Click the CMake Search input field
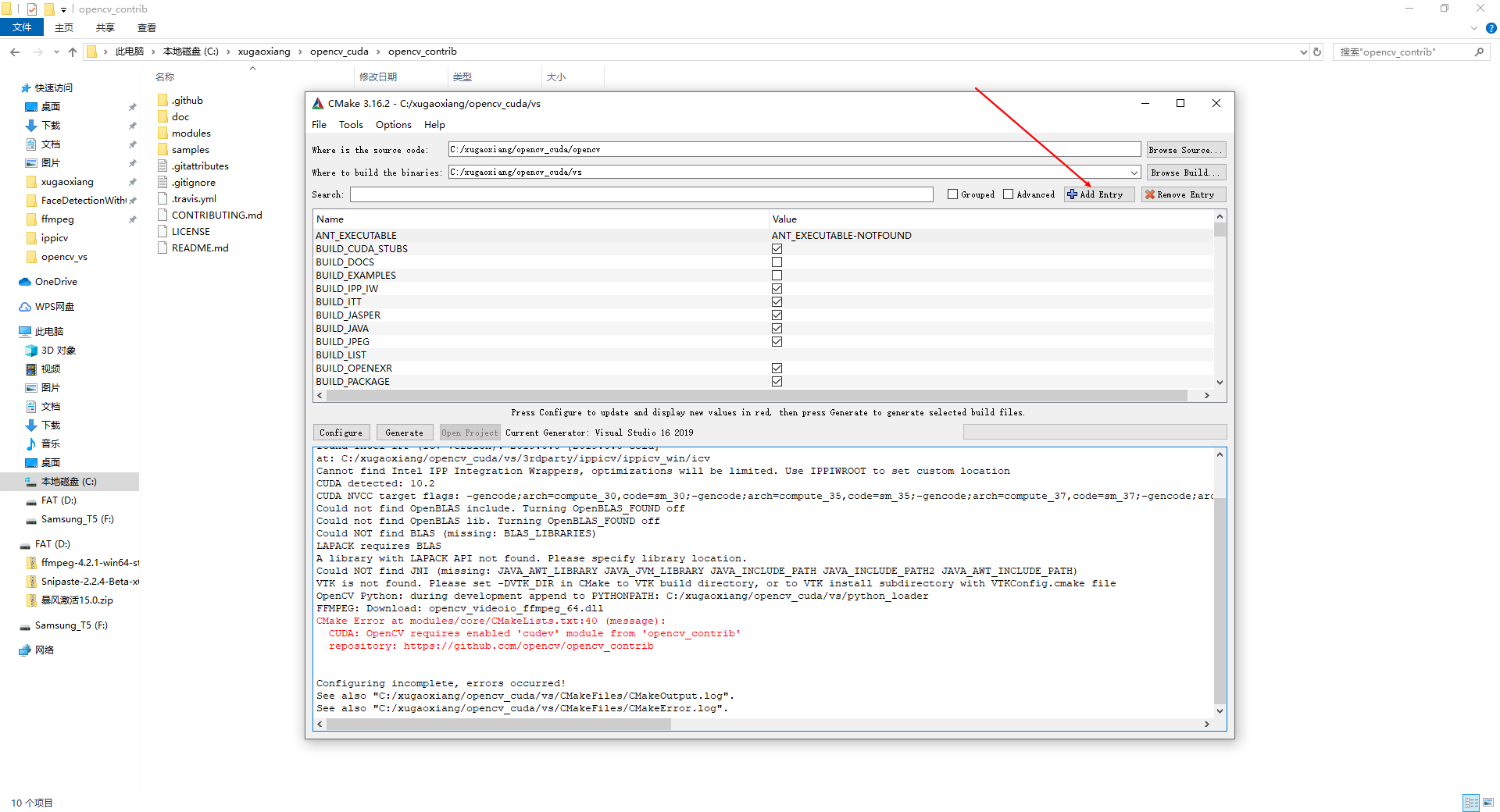 click(x=641, y=194)
